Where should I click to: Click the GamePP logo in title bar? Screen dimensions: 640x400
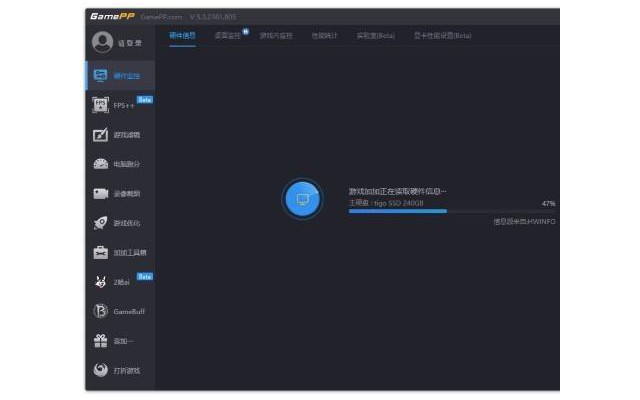coord(112,16)
